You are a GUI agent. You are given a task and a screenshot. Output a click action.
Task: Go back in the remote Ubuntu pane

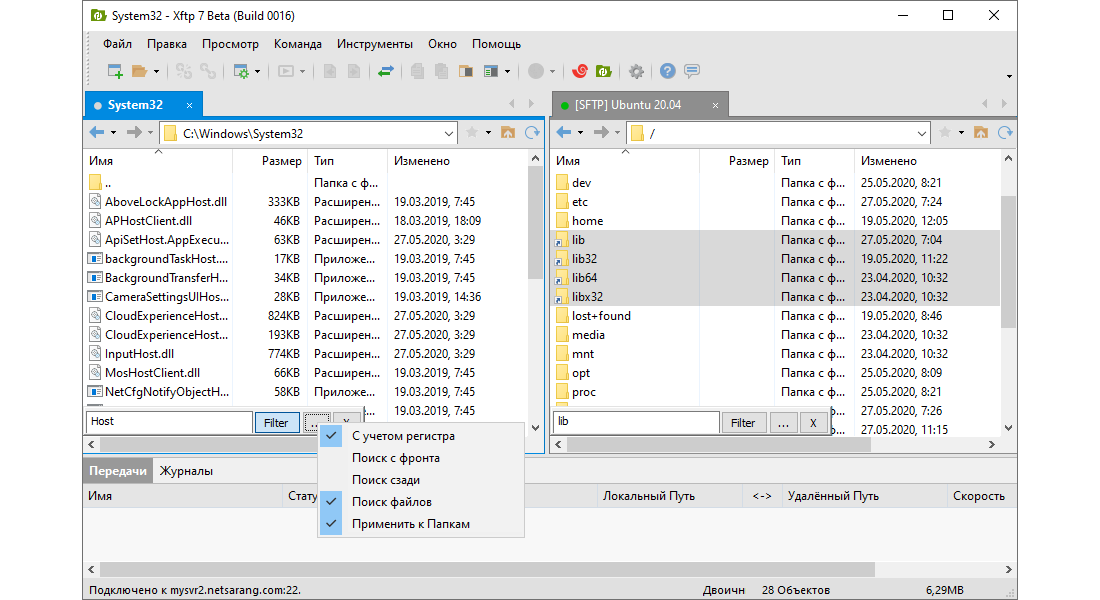coord(564,133)
